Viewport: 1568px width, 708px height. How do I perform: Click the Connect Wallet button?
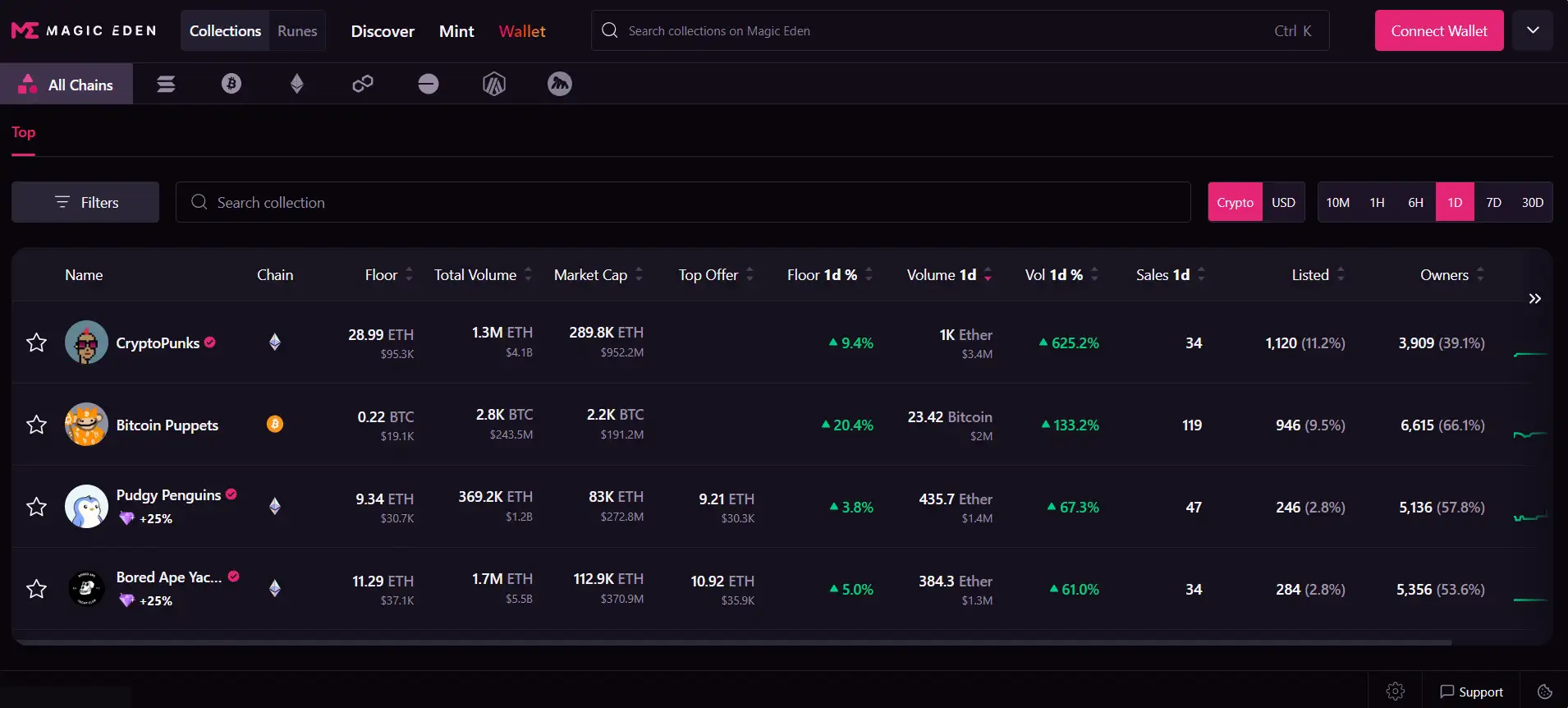tap(1438, 31)
